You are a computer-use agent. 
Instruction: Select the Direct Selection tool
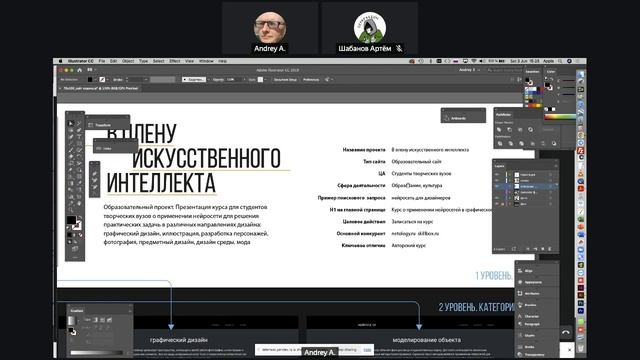79,123
